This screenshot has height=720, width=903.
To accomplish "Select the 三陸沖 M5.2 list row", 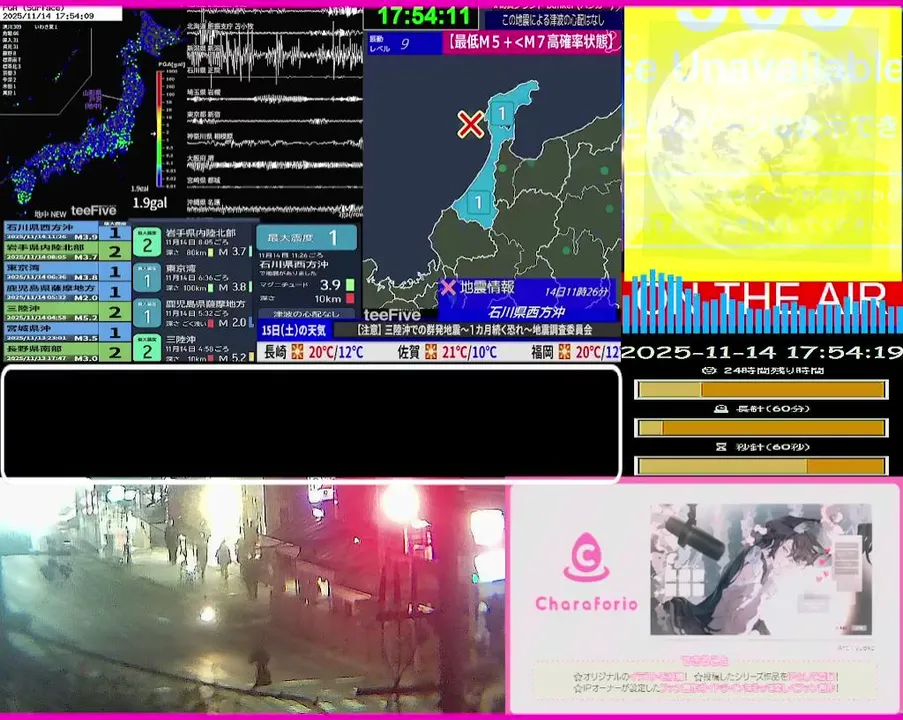I will (67, 312).
